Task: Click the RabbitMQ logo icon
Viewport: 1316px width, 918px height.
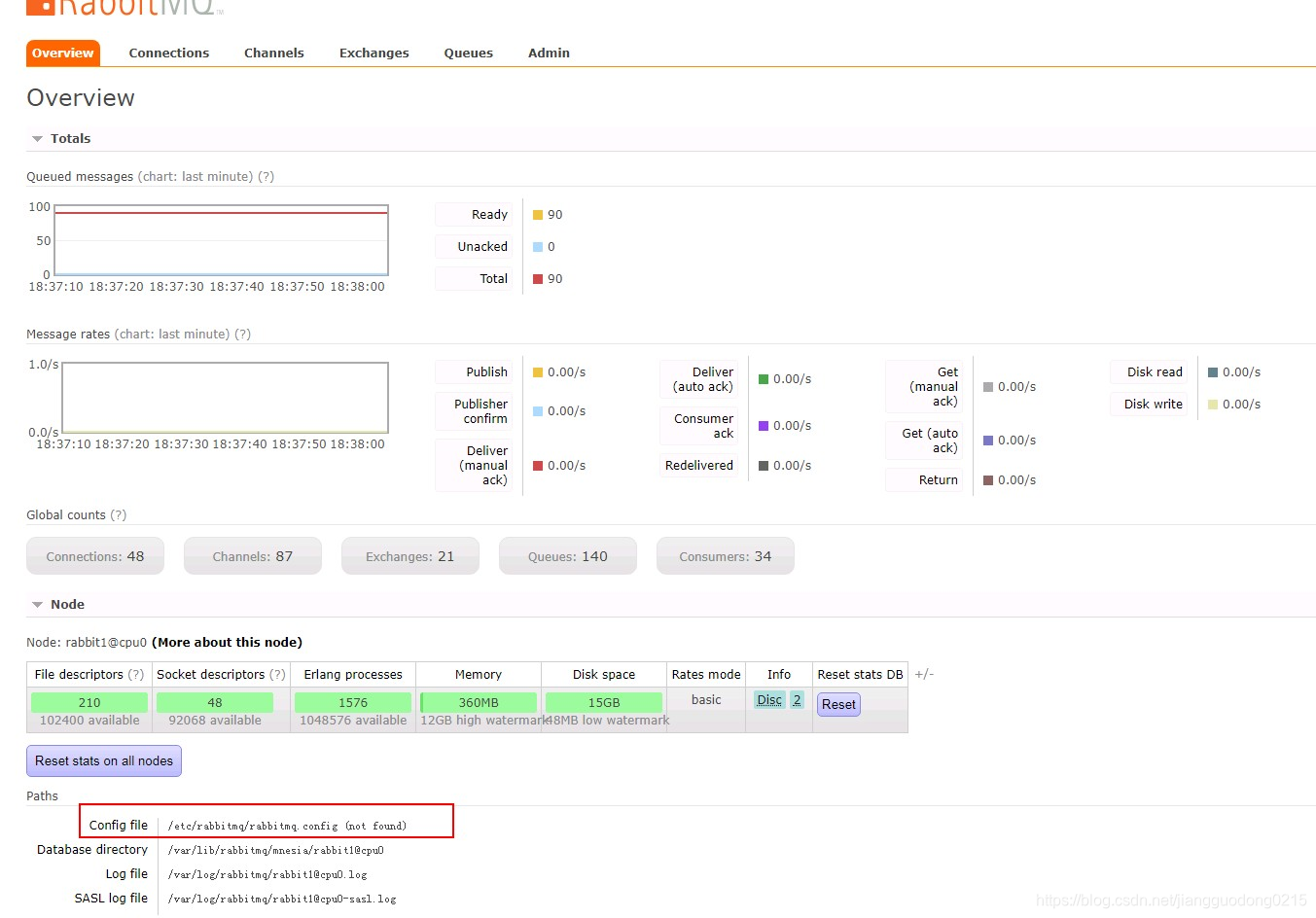Action: tap(39, 8)
